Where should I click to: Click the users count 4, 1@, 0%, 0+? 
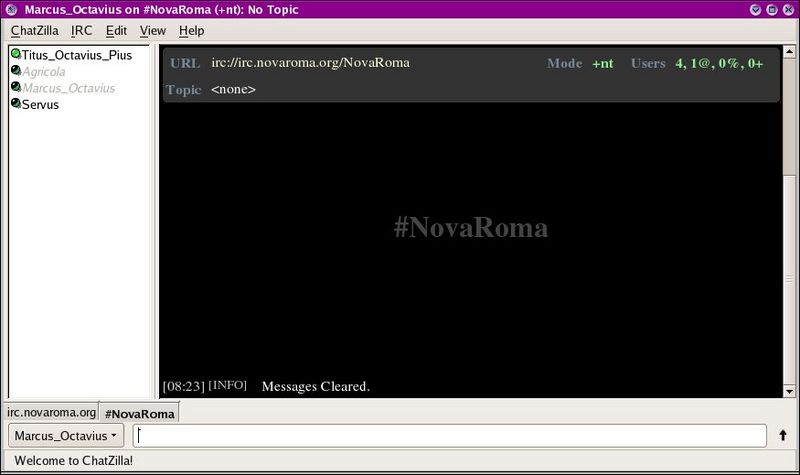coord(719,63)
